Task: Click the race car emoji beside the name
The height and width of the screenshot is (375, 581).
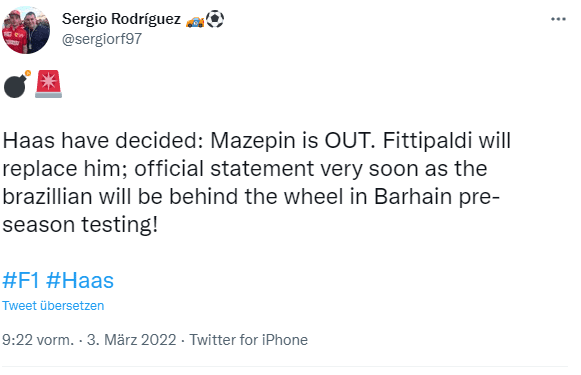Action: 195,20
